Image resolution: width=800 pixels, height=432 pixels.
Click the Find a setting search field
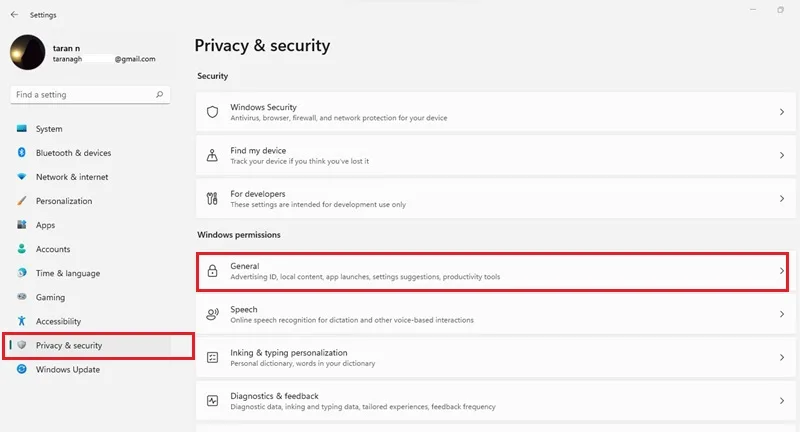(90, 94)
